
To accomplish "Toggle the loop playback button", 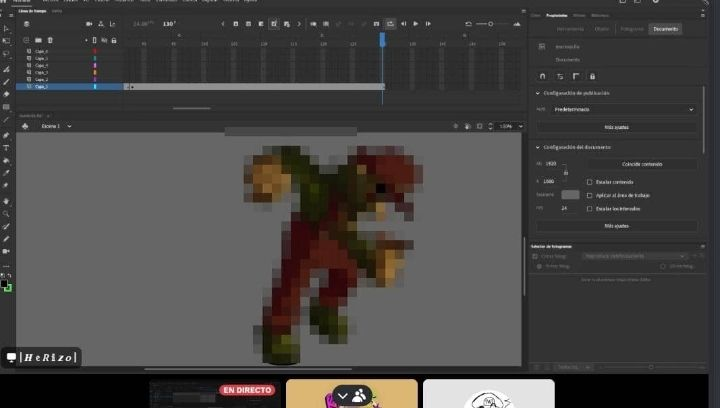I will (390, 24).
